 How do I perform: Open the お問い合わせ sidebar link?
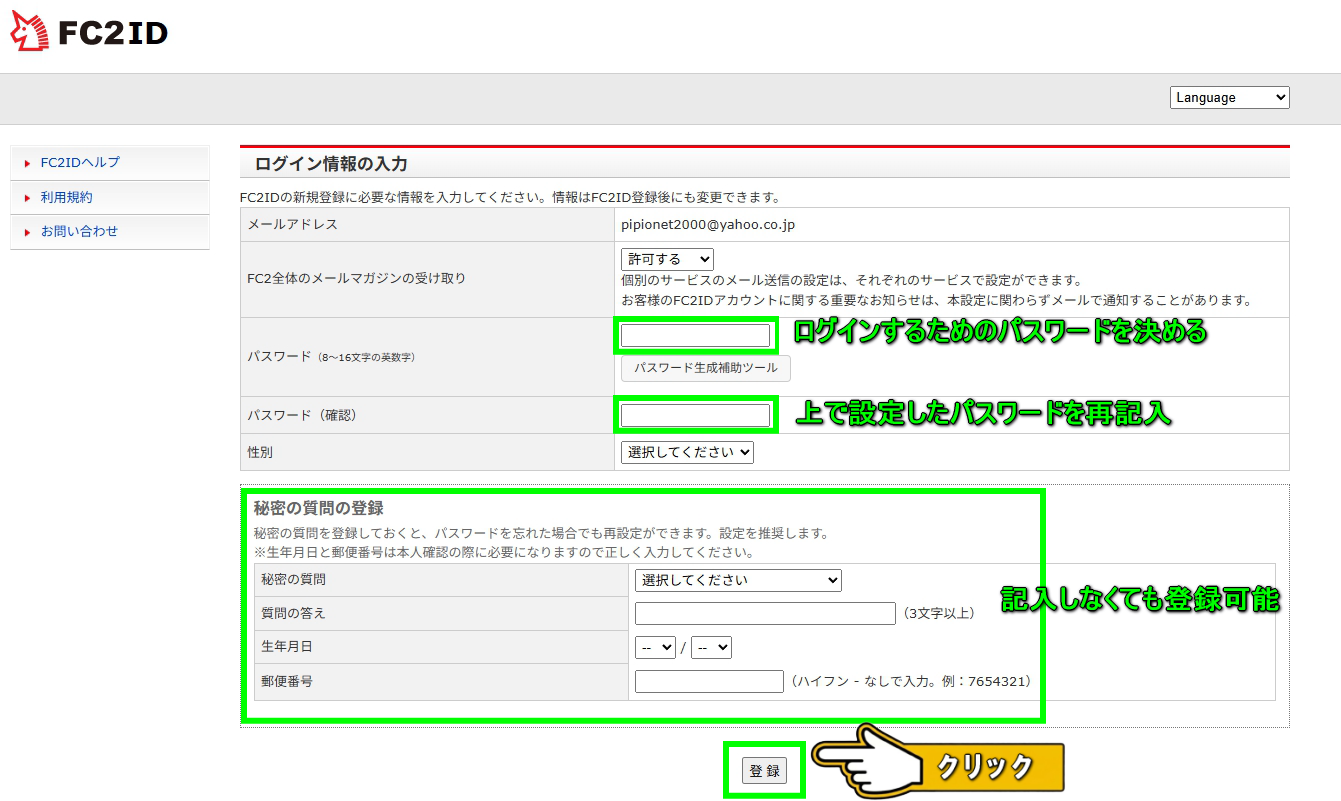(x=79, y=231)
